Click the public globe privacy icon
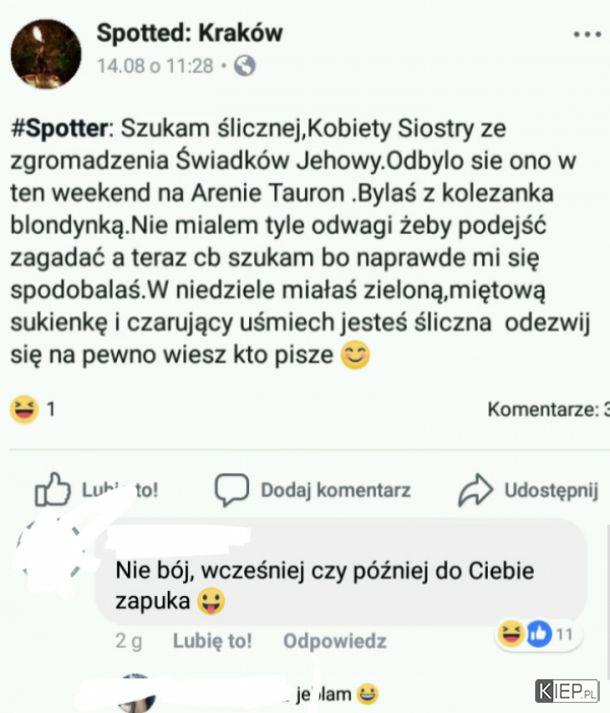 [245, 66]
